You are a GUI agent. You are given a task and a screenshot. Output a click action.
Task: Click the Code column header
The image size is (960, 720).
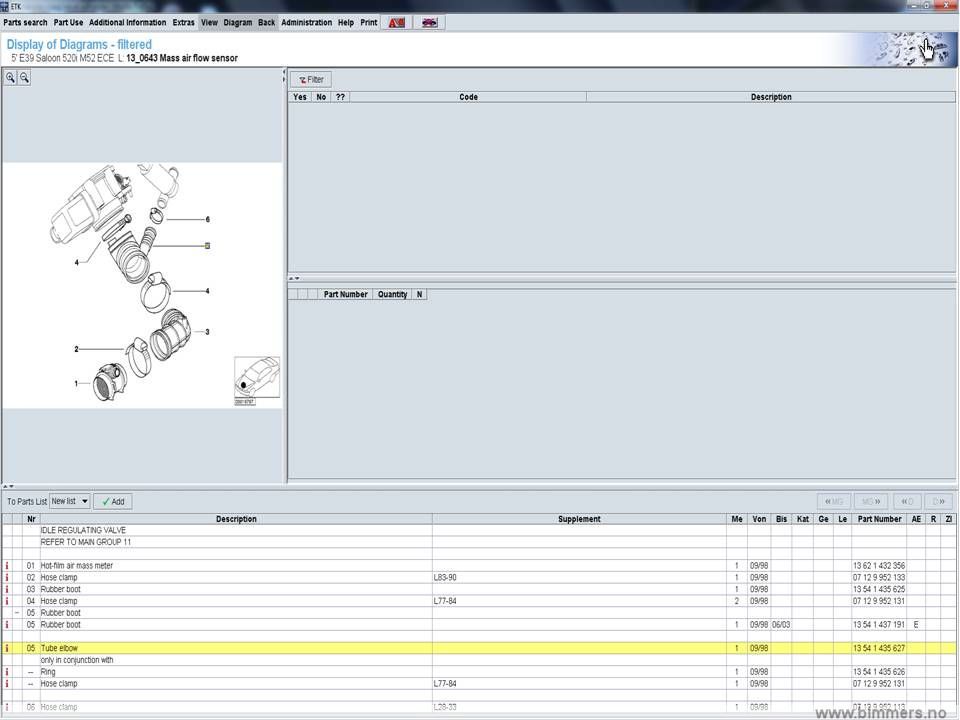(x=468, y=97)
